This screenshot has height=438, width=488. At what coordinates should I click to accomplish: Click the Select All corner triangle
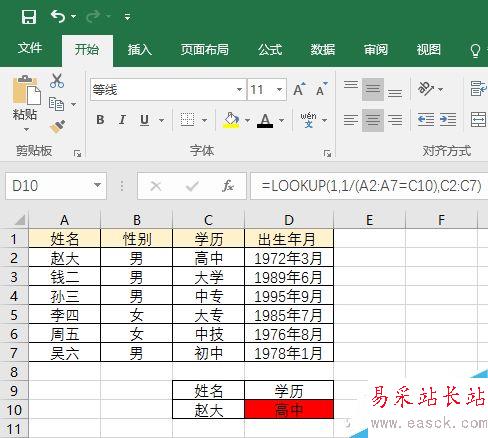(19, 220)
